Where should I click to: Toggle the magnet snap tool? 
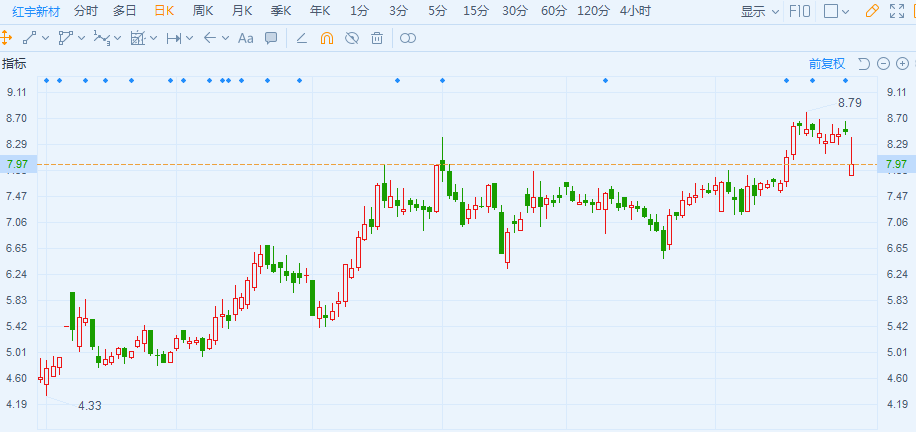pos(327,38)
